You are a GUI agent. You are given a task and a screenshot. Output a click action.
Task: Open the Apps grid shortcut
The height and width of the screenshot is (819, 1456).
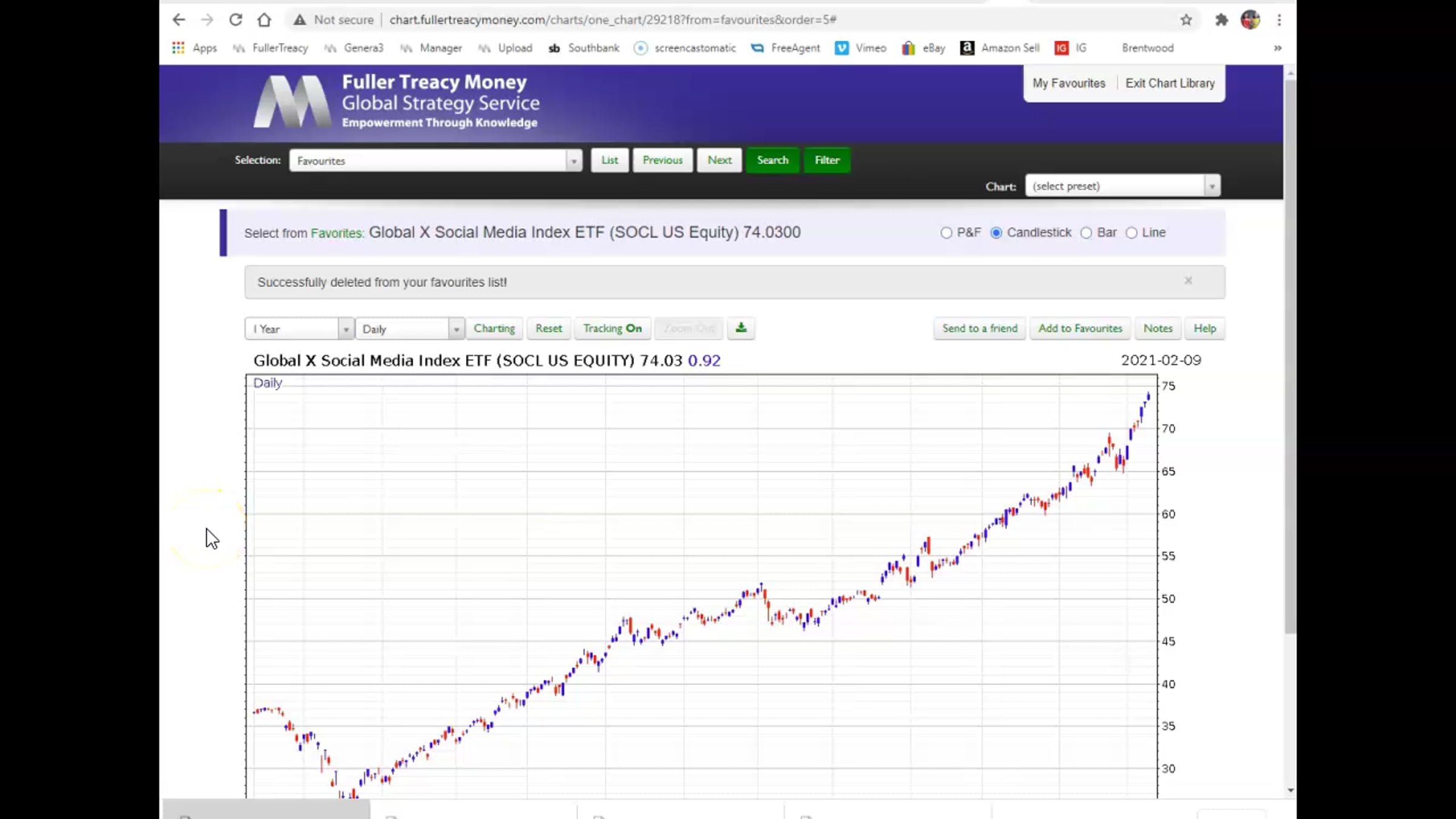click(194, 48)
